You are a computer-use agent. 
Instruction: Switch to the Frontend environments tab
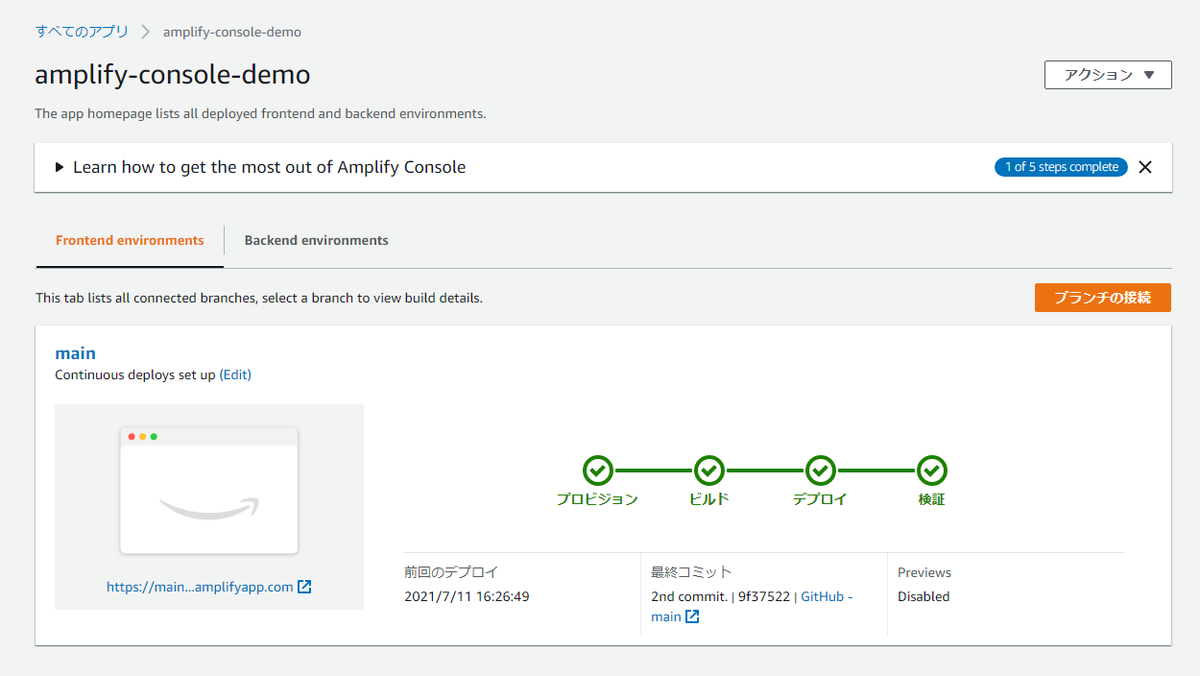pyautogui.click(x=130, y=240)
